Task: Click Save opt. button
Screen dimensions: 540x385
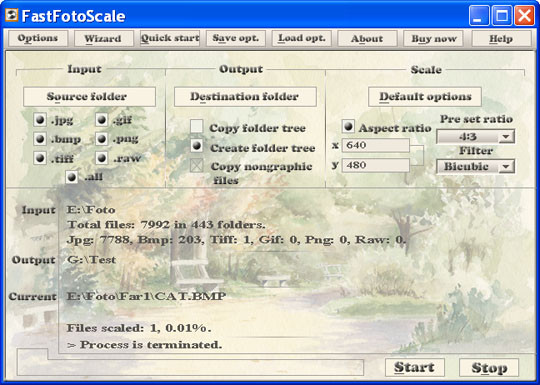Action: (x=236, y=38)
